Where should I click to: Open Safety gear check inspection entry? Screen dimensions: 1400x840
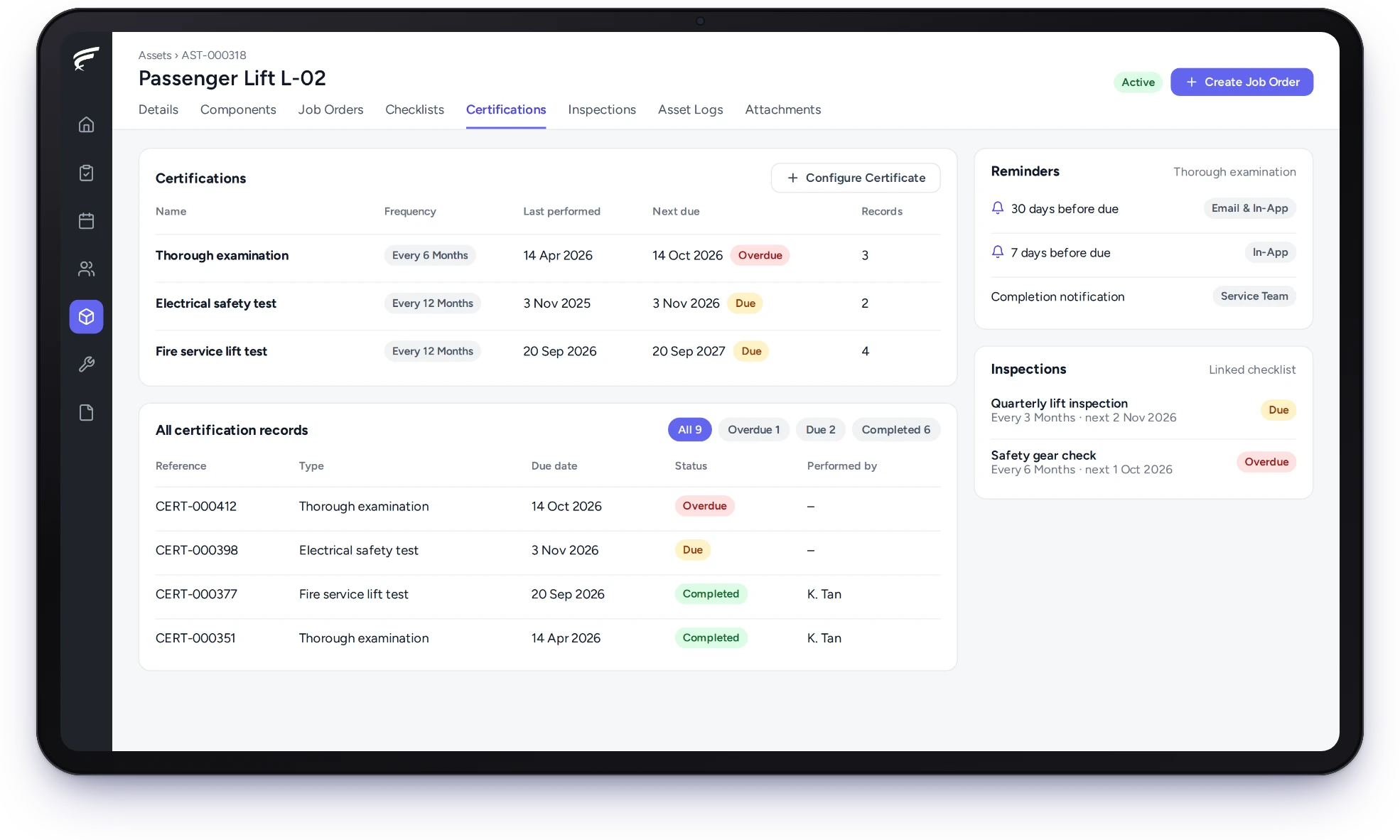pyautogui.click(x=1143, y=462)
